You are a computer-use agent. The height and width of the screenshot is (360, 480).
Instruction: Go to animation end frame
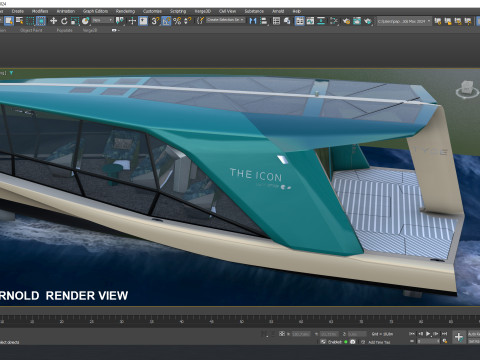pos(444,333)
